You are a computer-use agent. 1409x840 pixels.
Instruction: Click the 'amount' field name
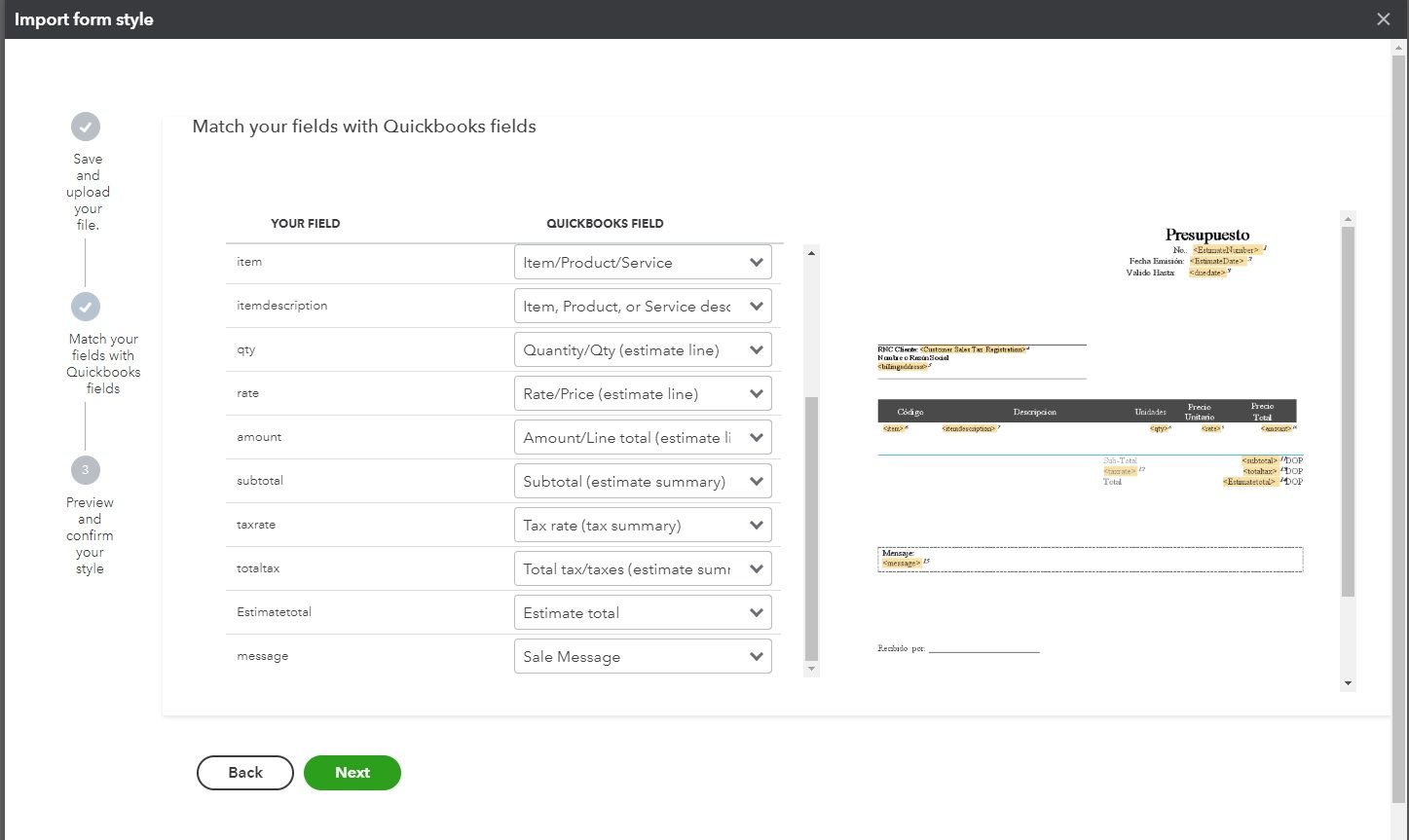coord(259,437)
